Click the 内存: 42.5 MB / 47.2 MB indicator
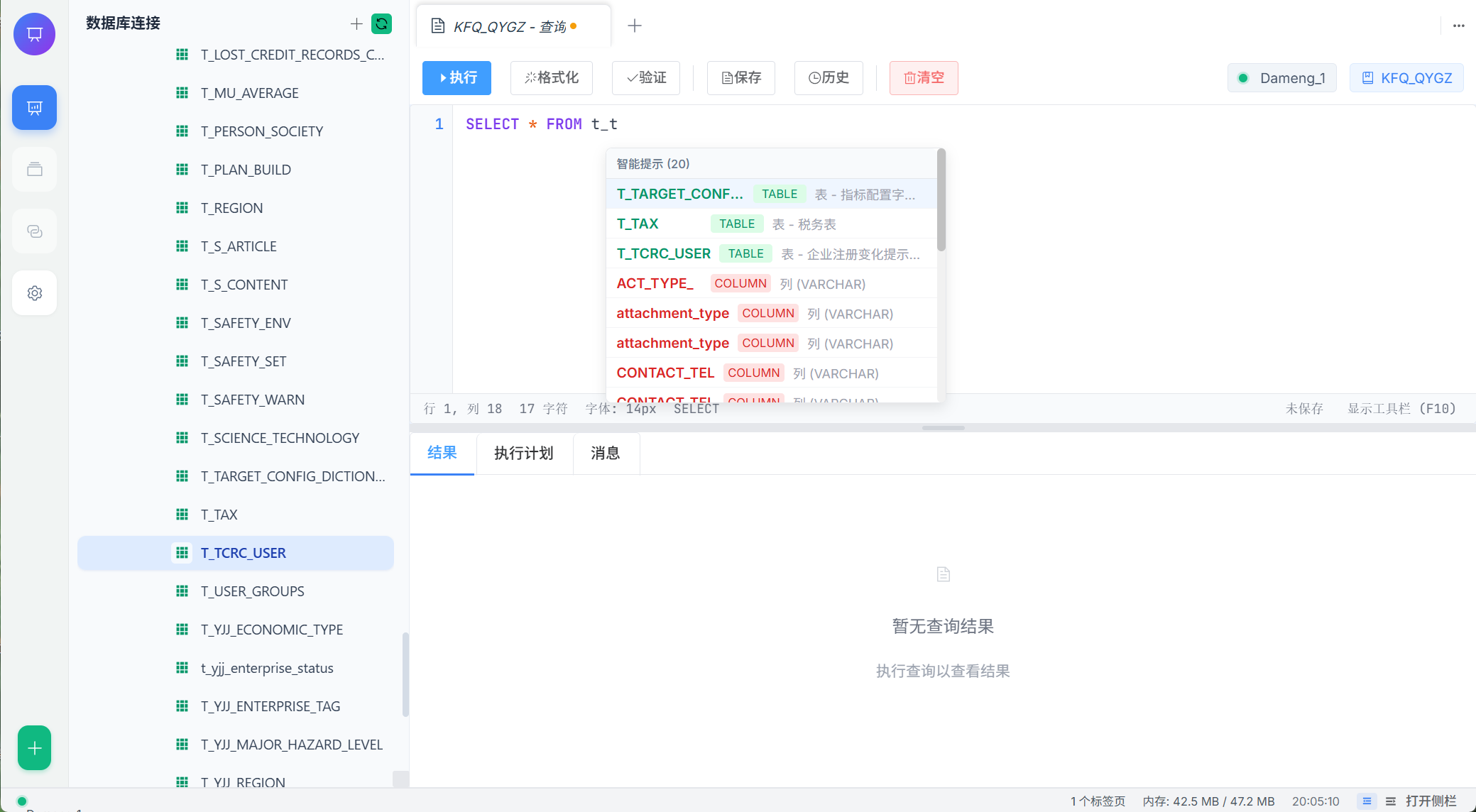This screenshot has width=1476, height=812. pyautogui.click(x=1208, y=801)
